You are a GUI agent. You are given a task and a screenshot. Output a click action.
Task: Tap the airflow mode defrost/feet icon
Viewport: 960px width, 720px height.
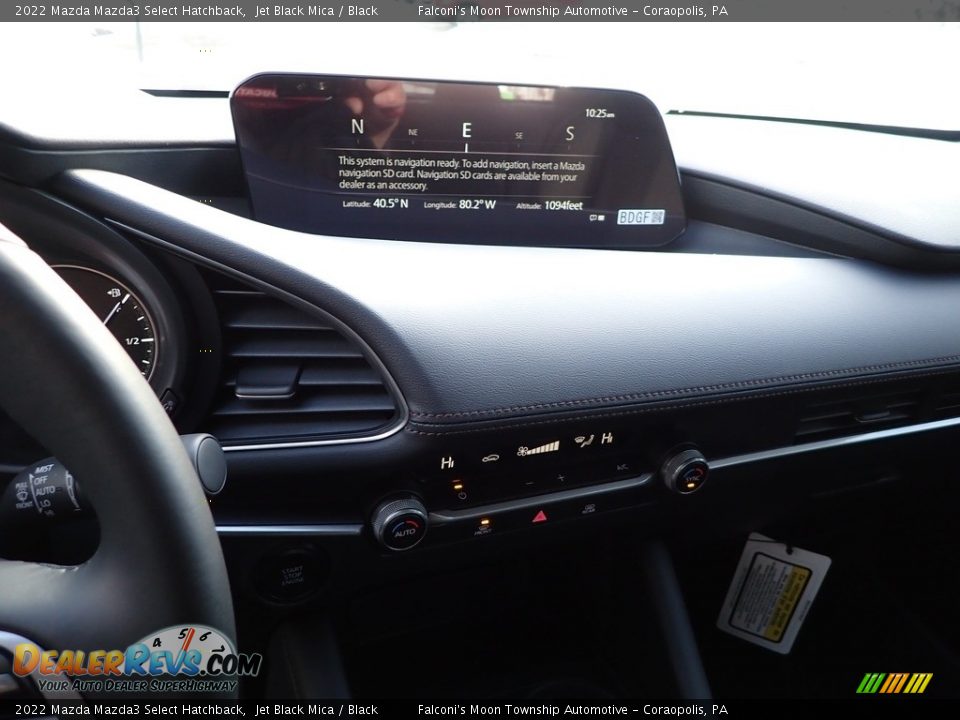pos(584,440)
